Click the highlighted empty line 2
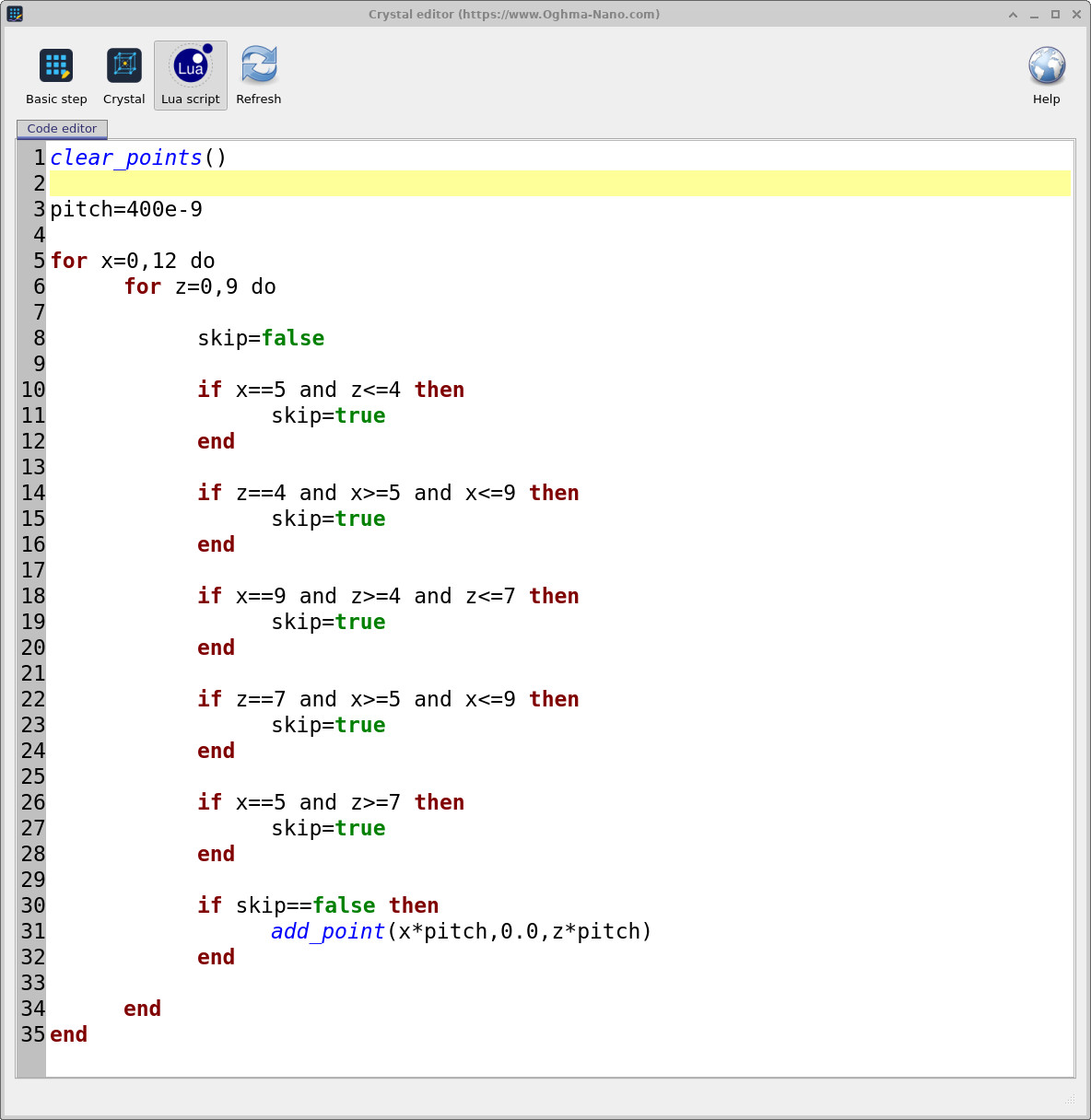 click(559, 183)
